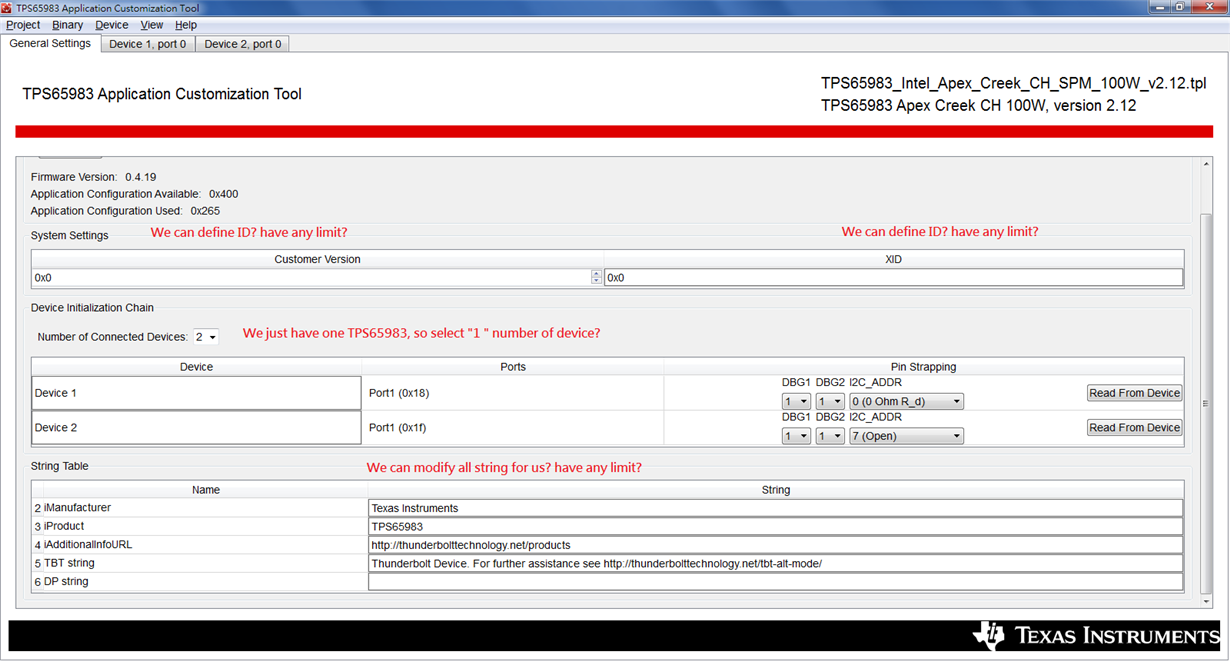Click the Device 1 name field
Screen dimensions: 1230x661
coord(196,393)
